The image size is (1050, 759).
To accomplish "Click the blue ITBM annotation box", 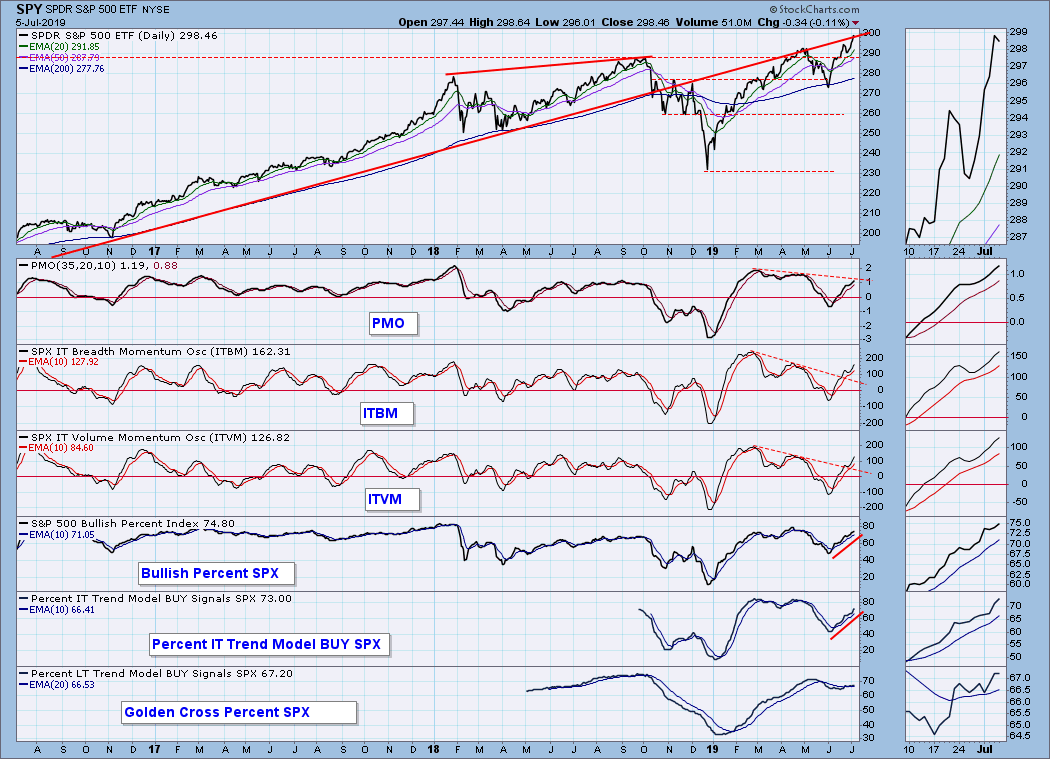I will (x=385, y=413).
